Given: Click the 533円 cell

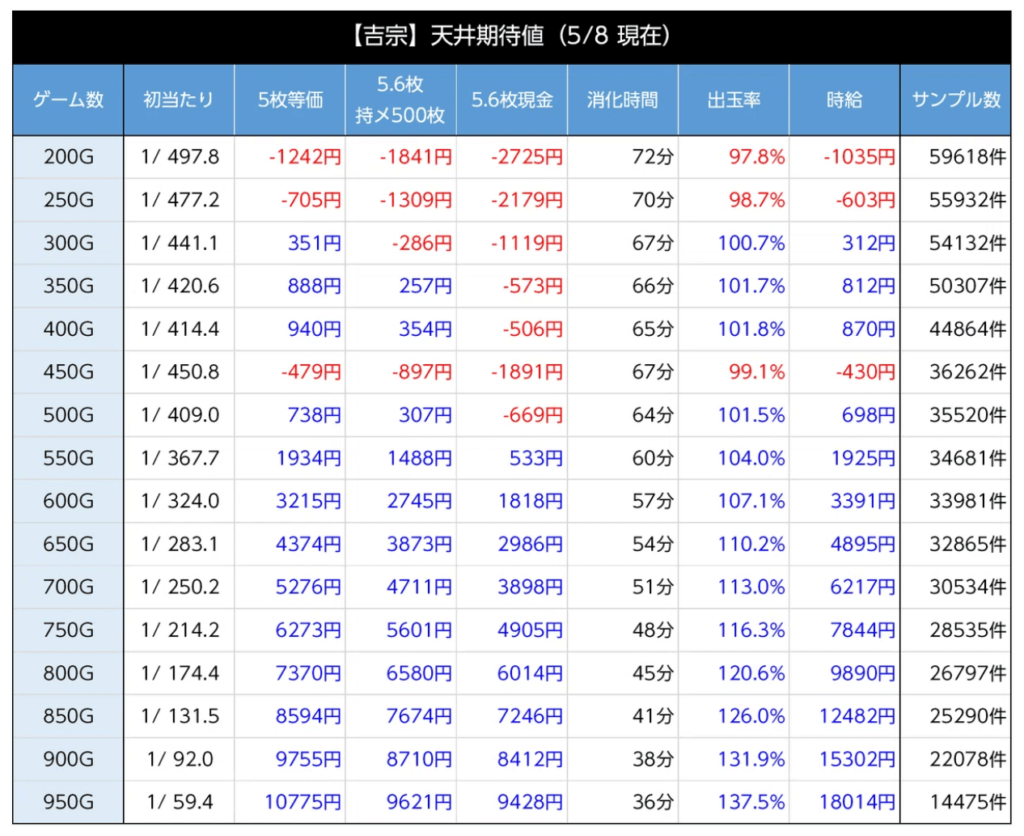Looking at the screenshot, I should (537, 458).
